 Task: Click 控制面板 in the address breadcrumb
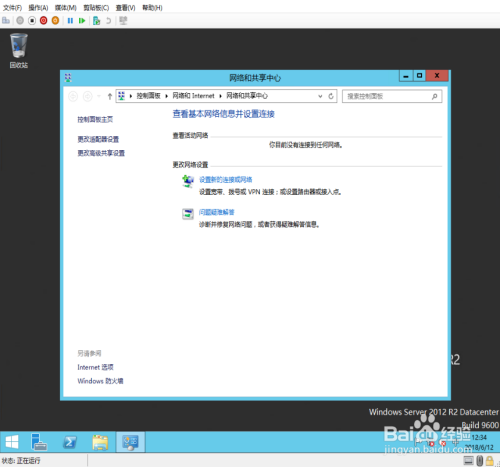tap(149, 96)
